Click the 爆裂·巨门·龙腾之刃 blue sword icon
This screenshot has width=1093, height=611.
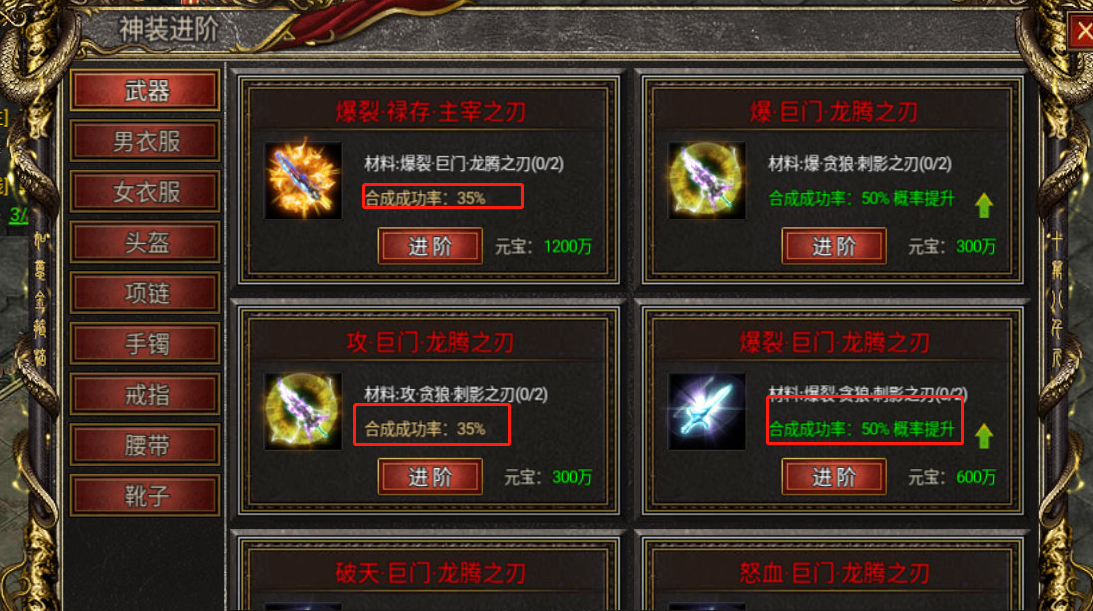coord(707,411)
